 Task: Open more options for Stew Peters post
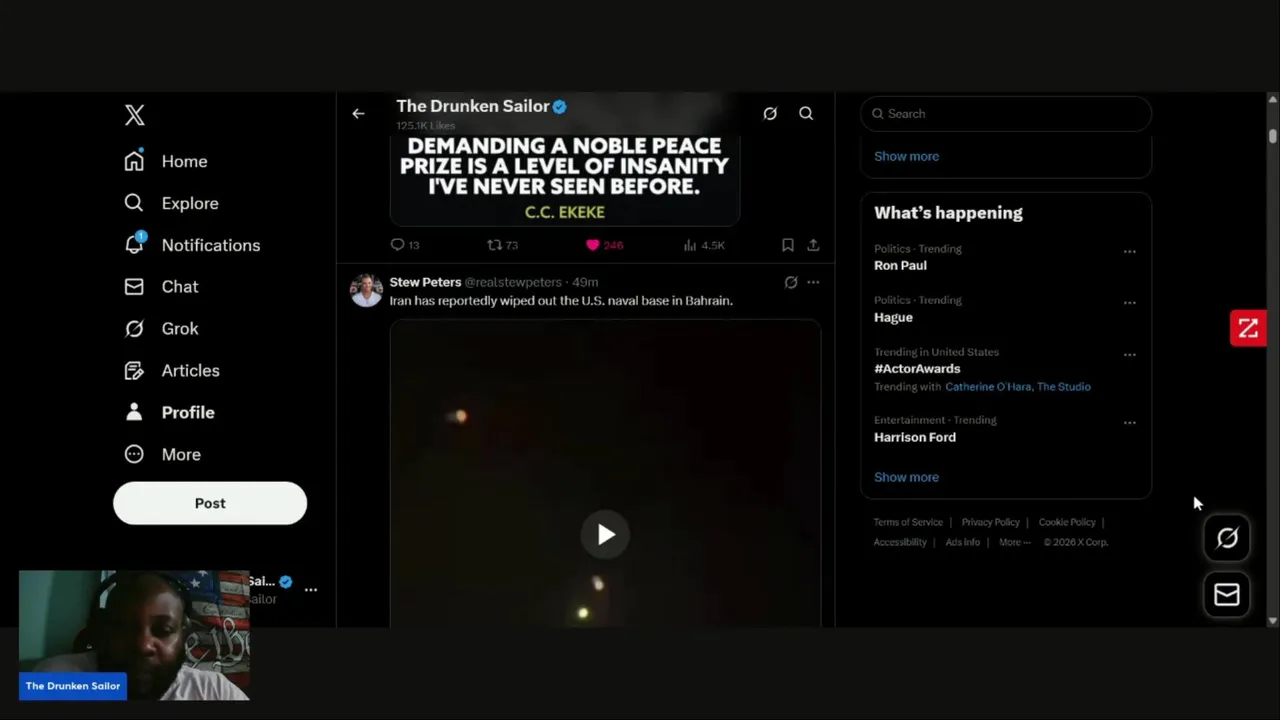point(813,283)
